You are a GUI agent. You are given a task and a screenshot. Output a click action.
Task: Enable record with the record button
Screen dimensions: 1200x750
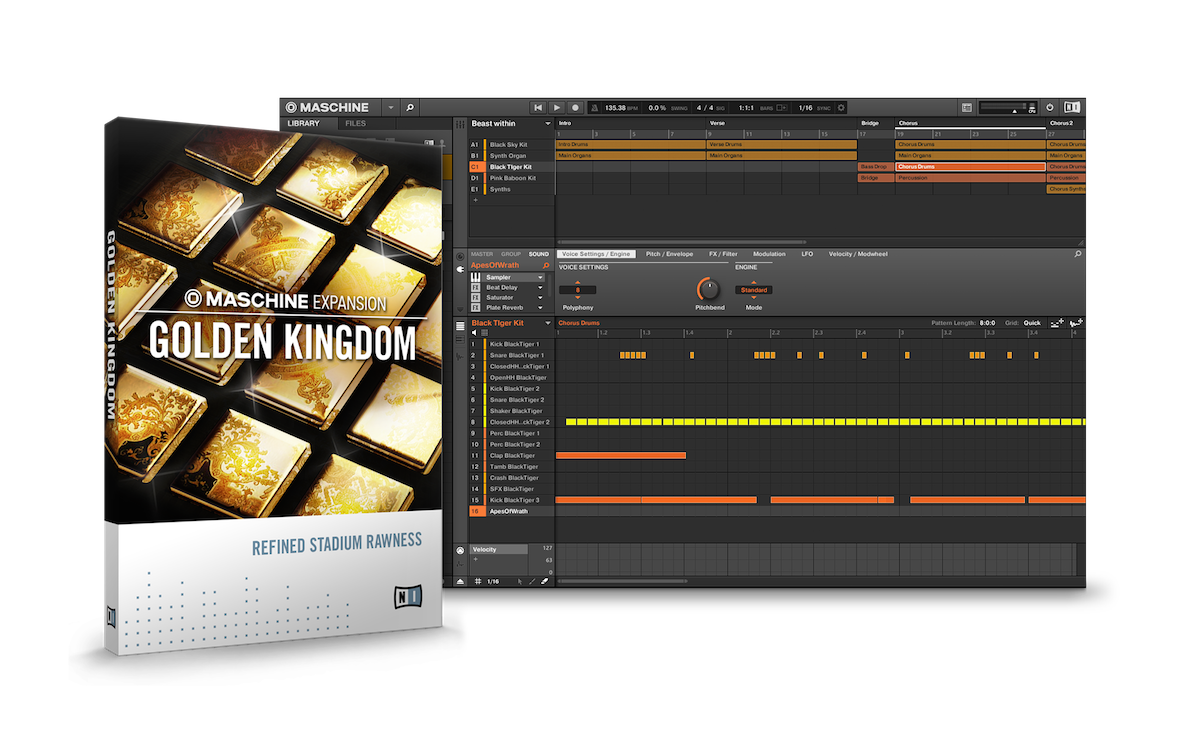577,106
